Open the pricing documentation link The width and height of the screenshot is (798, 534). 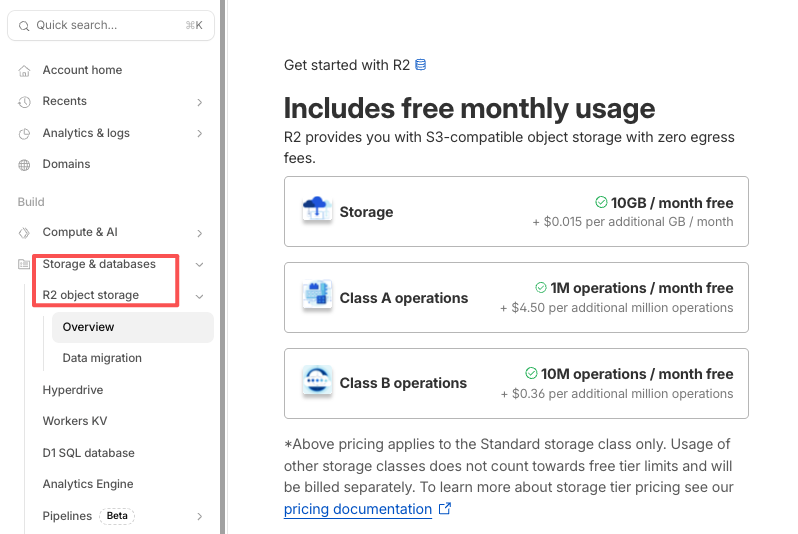358,509
